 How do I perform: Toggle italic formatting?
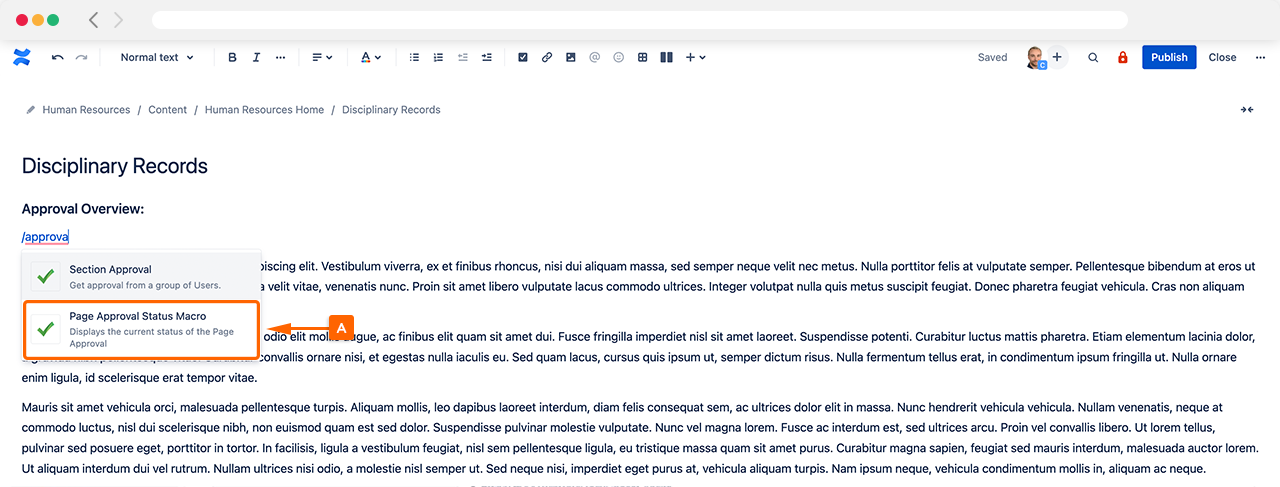[257, 58]
